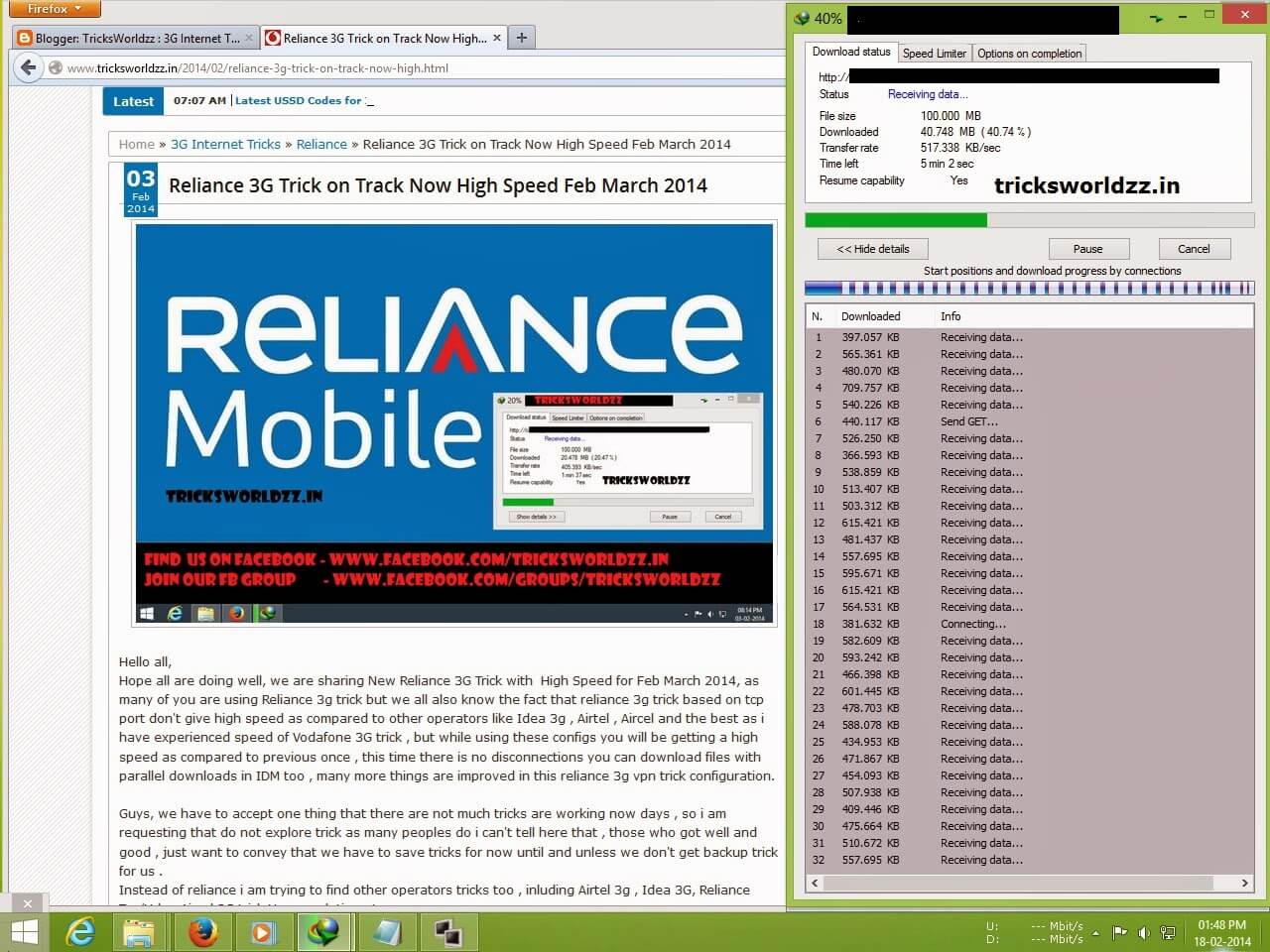Select connection 6 showing Send GET
1270x952 pixels.
point(1029,421)
